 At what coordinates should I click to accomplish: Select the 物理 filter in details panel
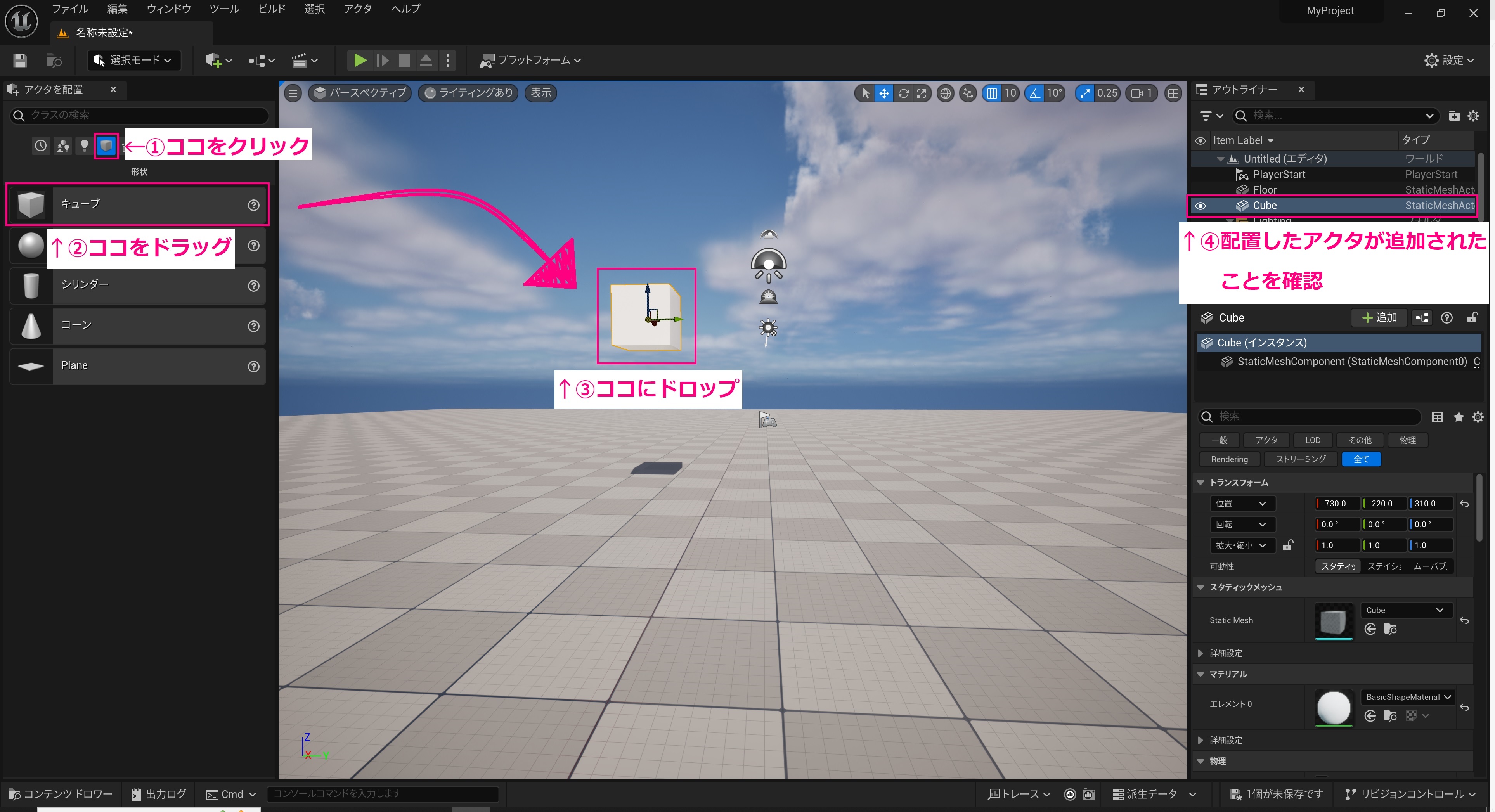pyautogui.click(x=1407, y=440)
